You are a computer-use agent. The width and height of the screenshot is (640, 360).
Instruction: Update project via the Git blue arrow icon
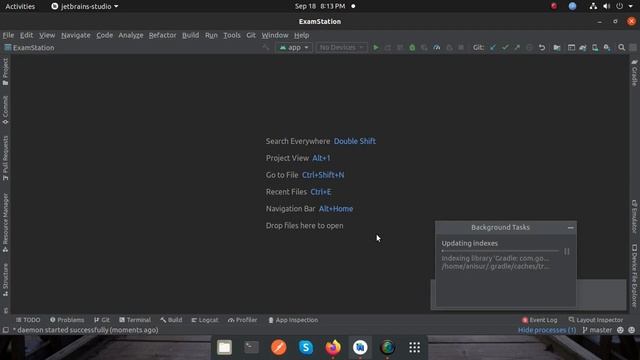[493, 48]
